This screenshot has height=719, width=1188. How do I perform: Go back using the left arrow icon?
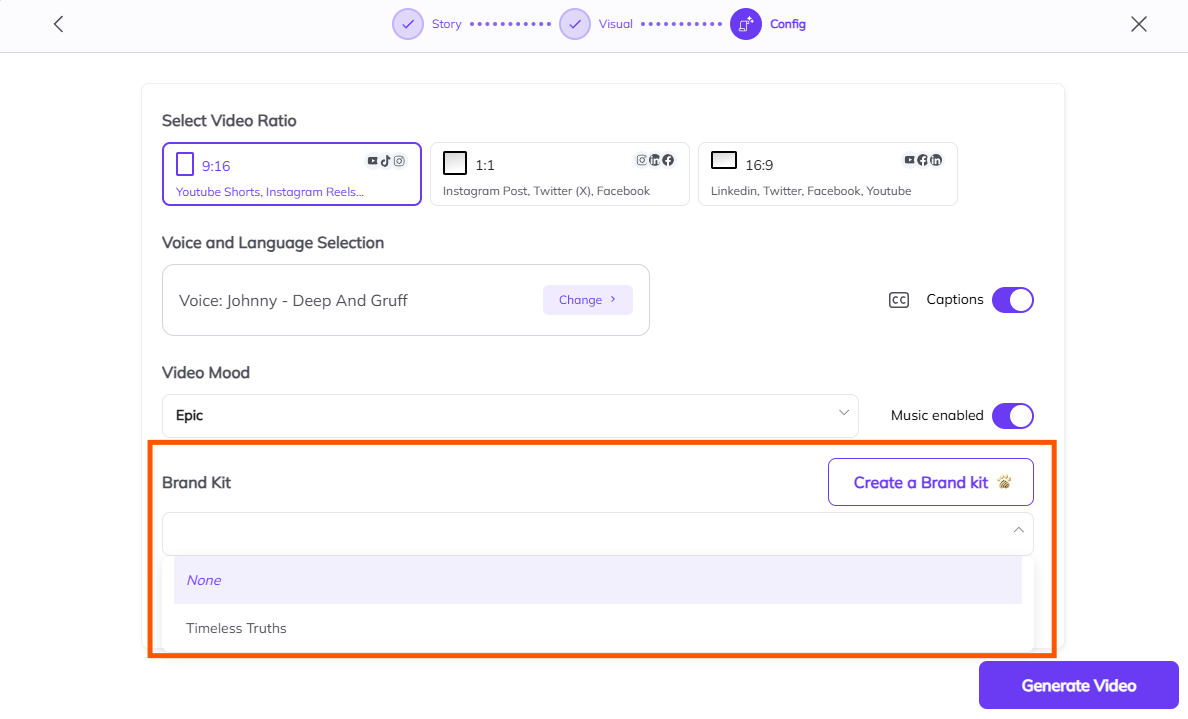pos(58,24)
